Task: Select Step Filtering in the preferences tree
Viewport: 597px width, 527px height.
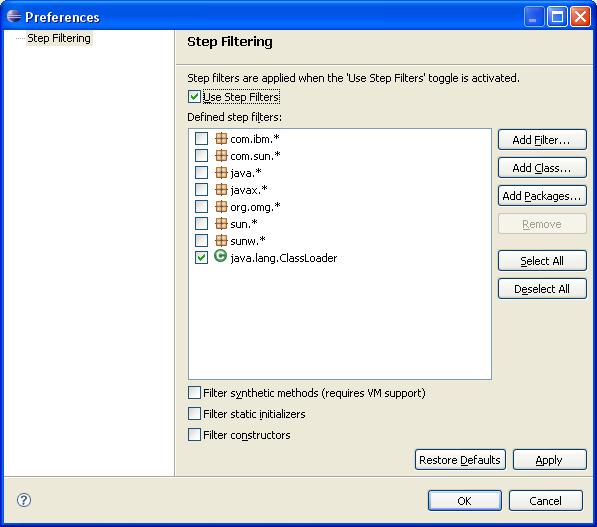Action: pyautogui.click(x=59, y=38)
